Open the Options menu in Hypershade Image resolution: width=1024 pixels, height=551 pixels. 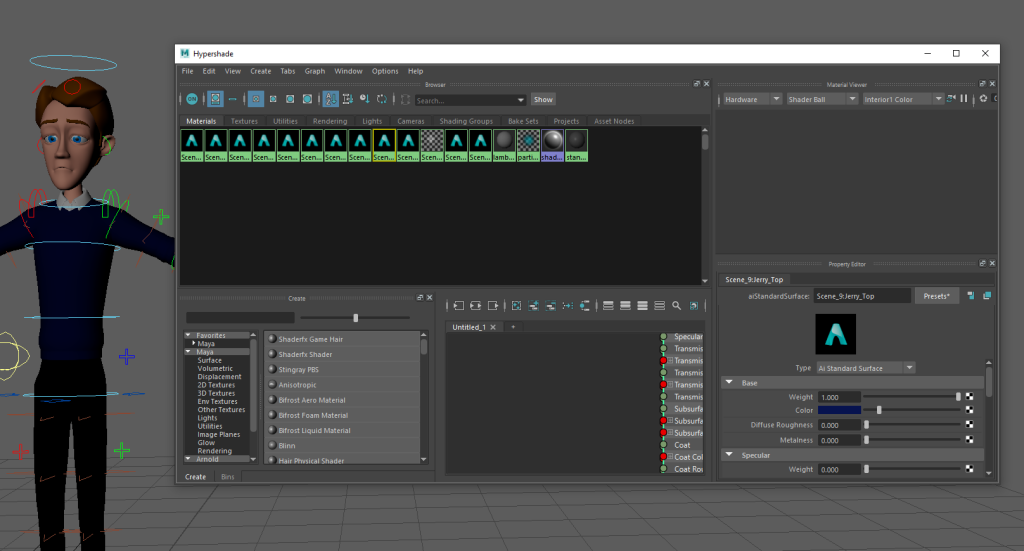coord(385,71)
